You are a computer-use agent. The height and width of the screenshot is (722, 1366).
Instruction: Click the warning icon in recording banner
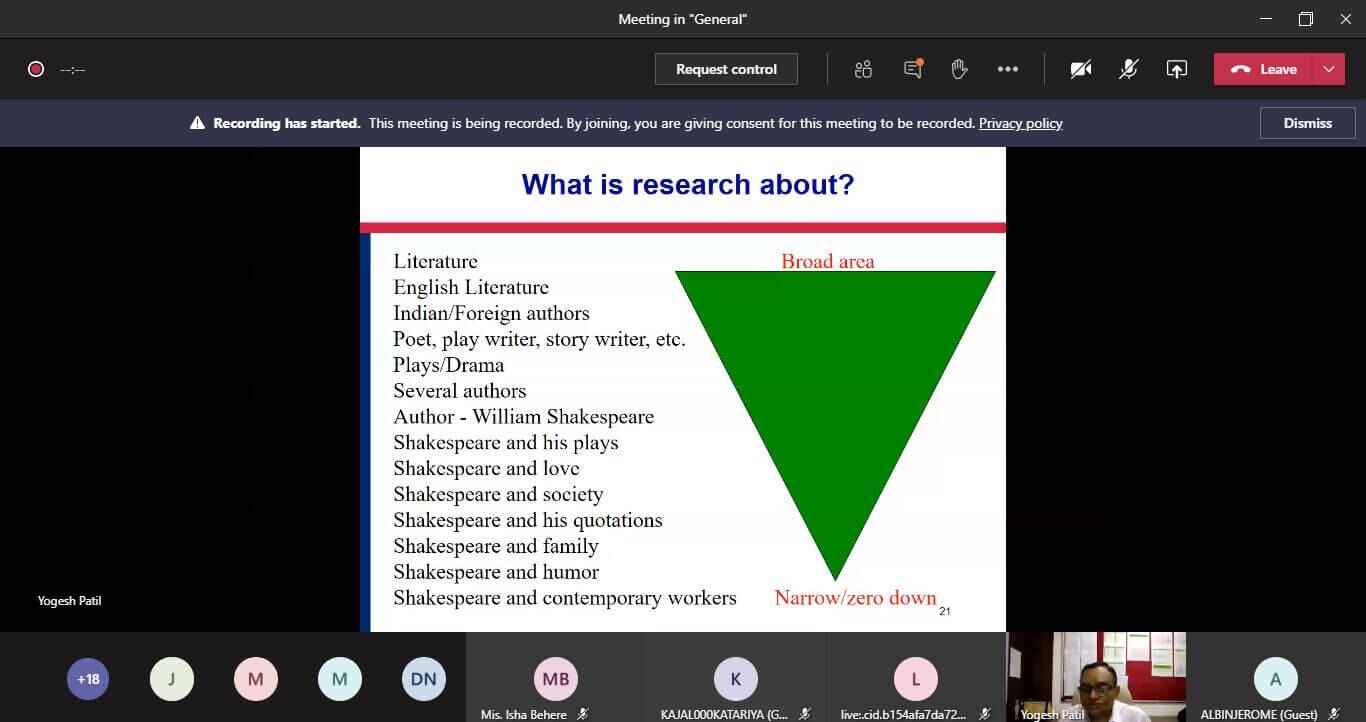[x=197, y=123]
